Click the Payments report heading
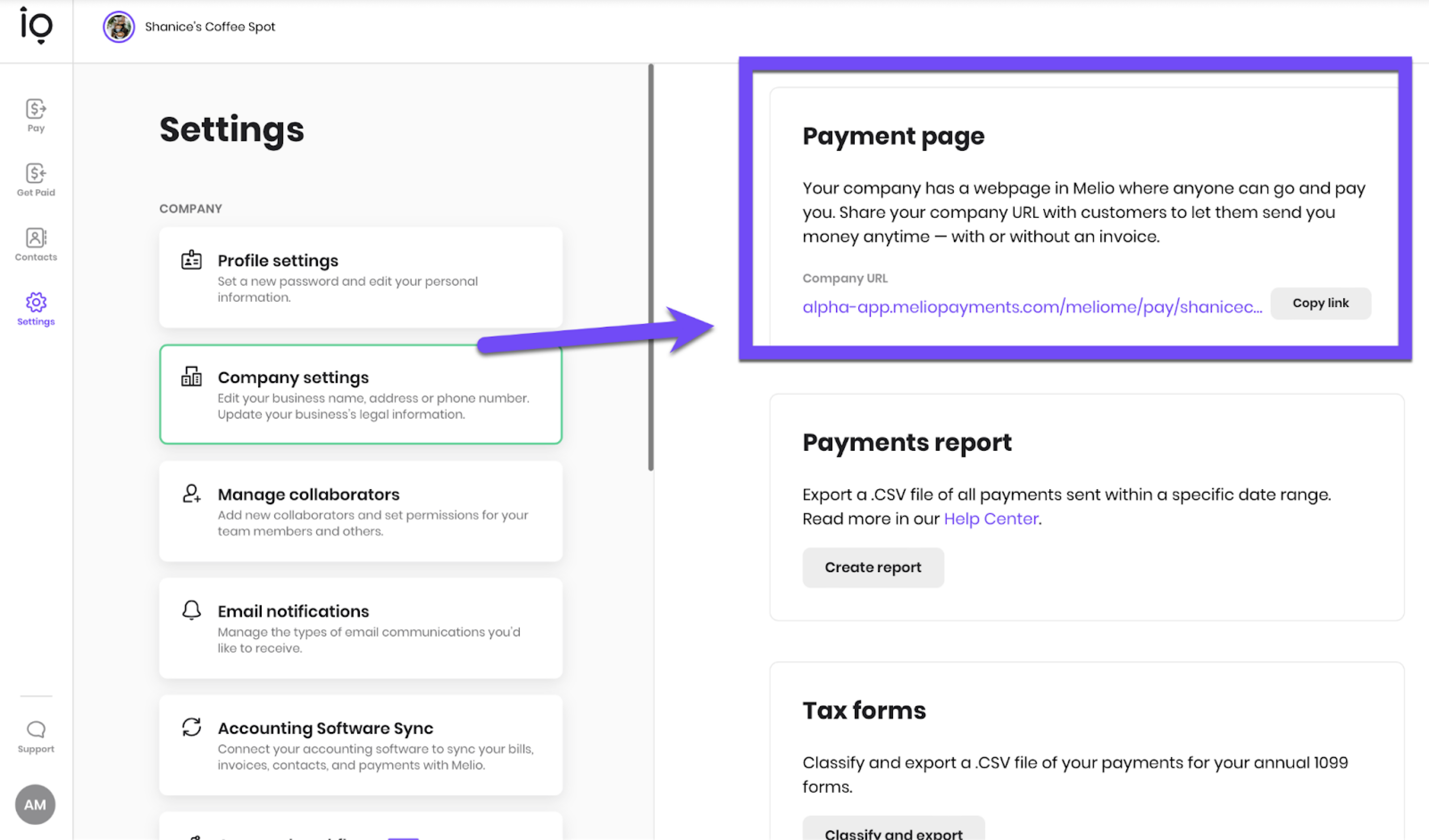 pos(907,443)
